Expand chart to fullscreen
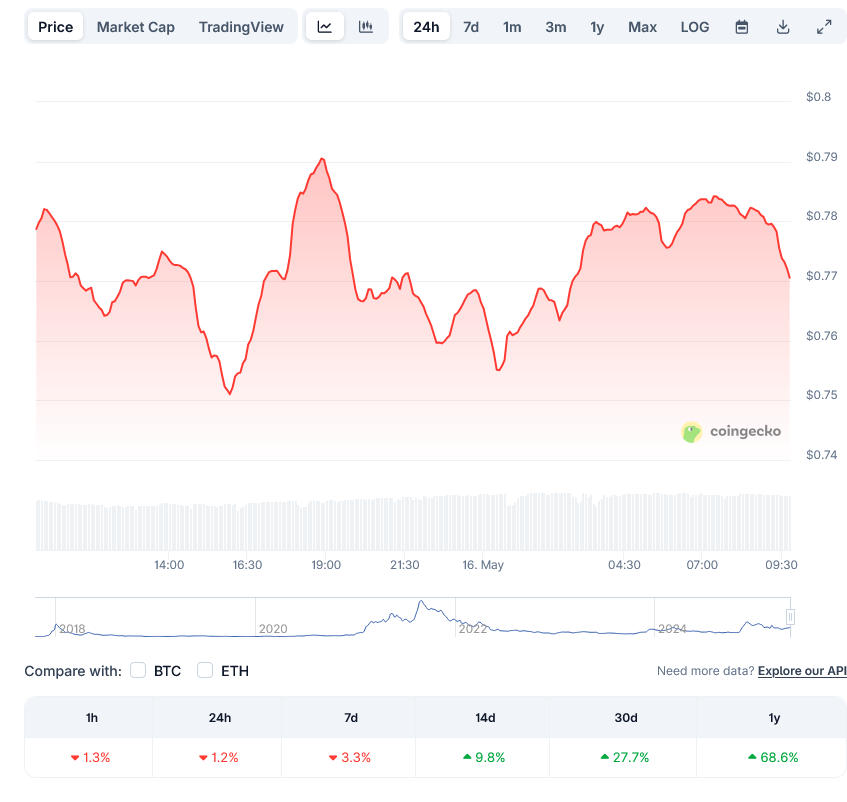Image resolution: width=847 pixels, height=802 pixels. [824, 27]
